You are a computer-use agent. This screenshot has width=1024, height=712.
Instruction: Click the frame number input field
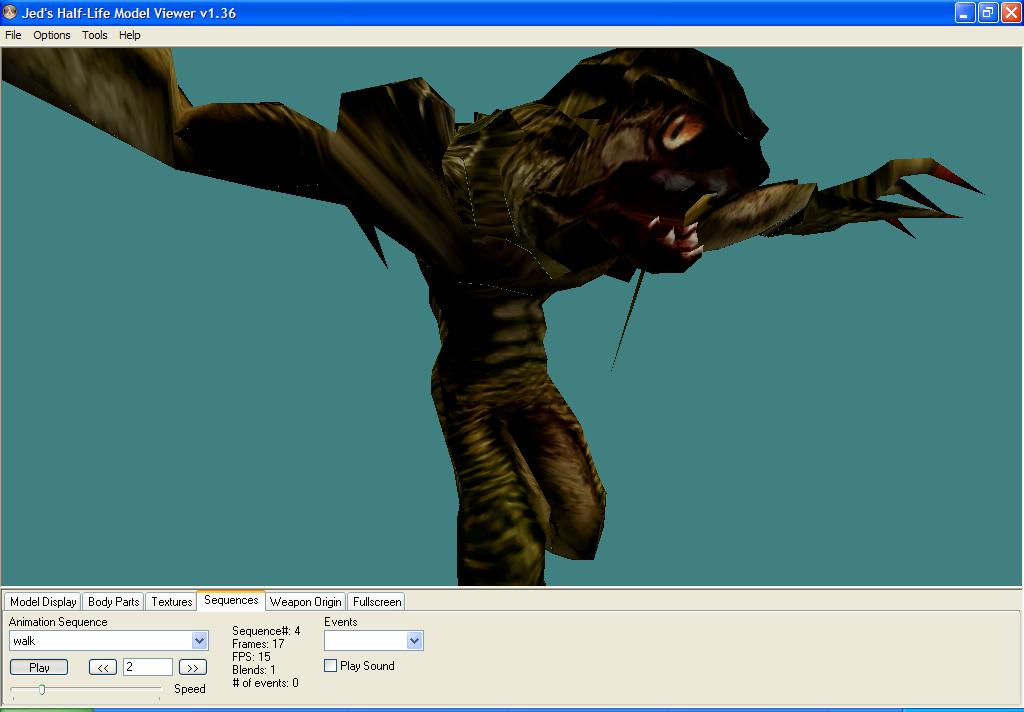tap(148, 667)
